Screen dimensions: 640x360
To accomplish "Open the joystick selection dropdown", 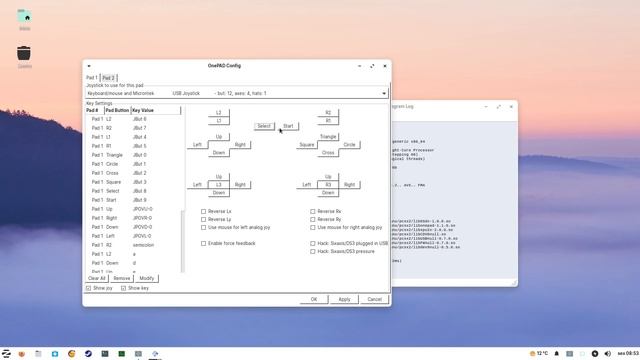I will (237, 93).
